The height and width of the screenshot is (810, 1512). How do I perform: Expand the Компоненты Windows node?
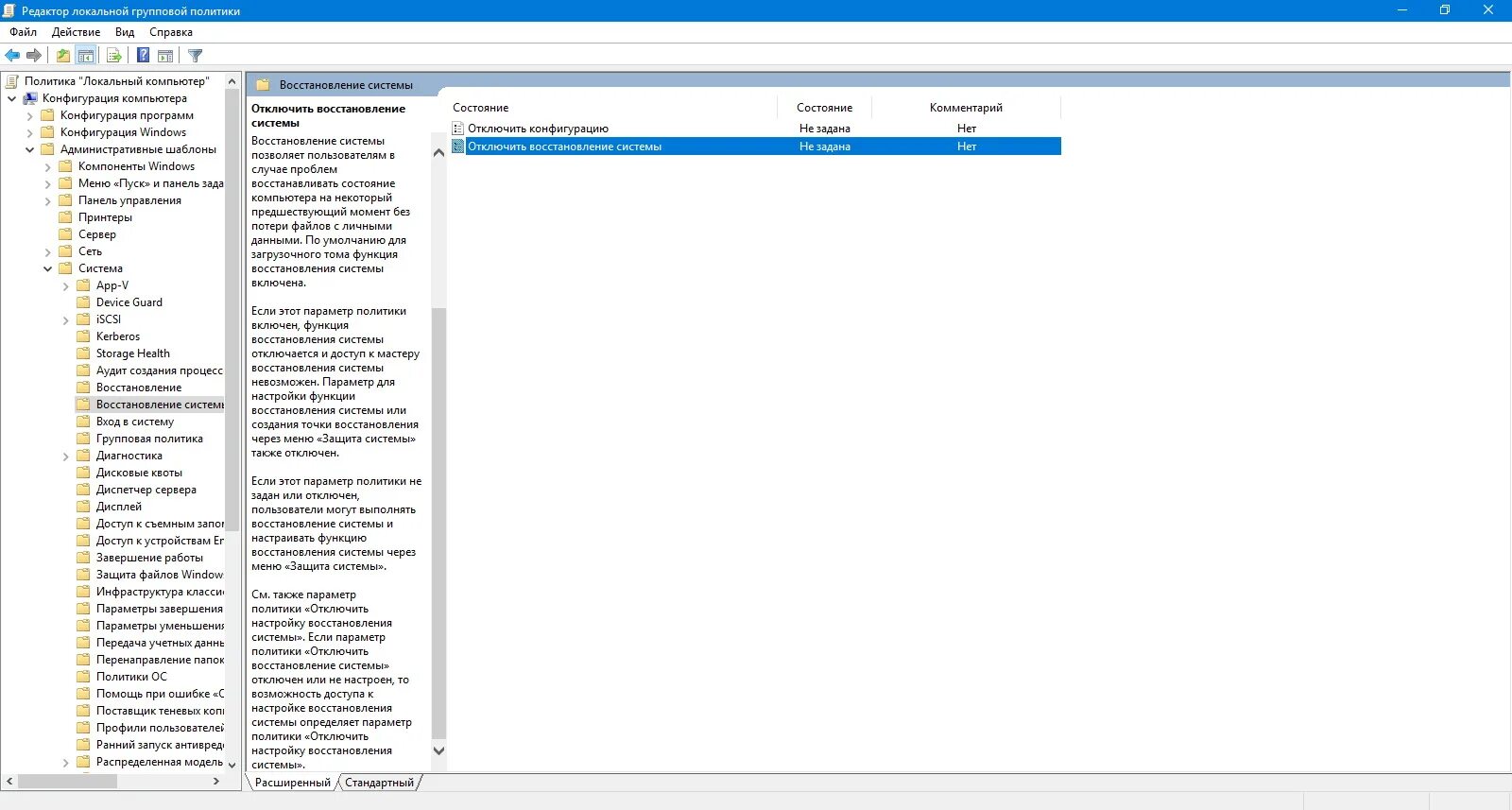point(47,167)
